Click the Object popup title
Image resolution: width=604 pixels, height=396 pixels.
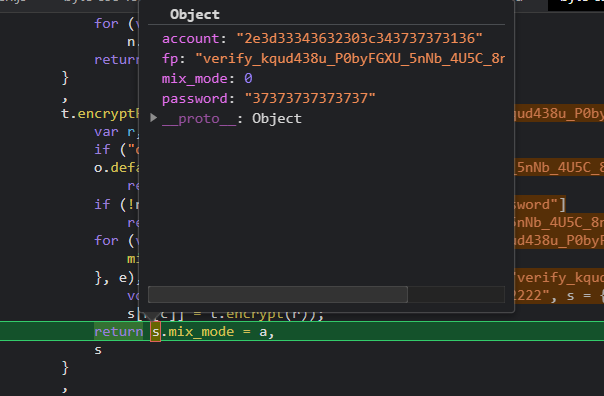pos(195,15)
